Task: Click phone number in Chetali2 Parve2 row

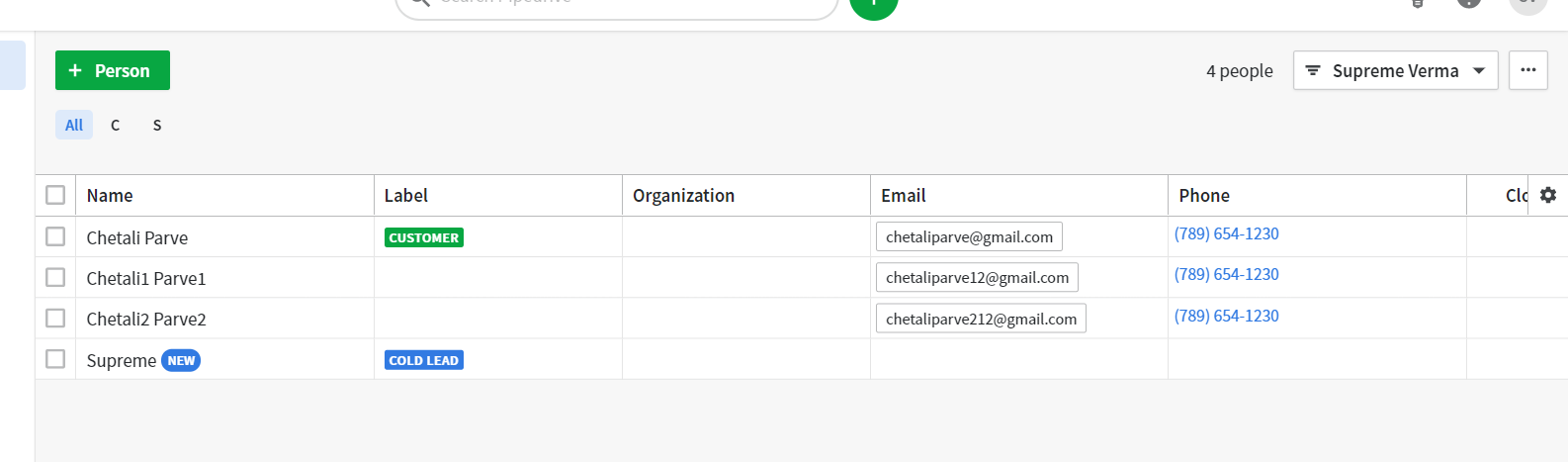Action: (1227, 316)
